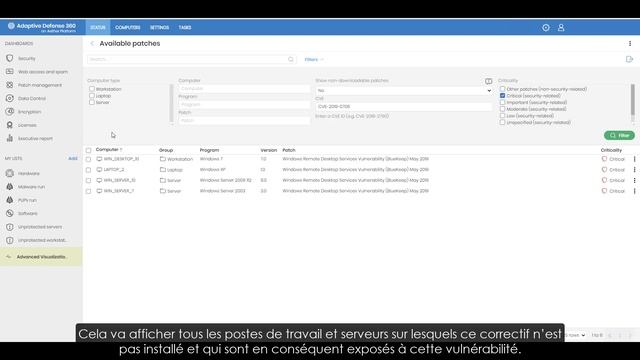Check Low (security-related) criticality
Viewport: 640px width, 360px height.
(502, 116)
